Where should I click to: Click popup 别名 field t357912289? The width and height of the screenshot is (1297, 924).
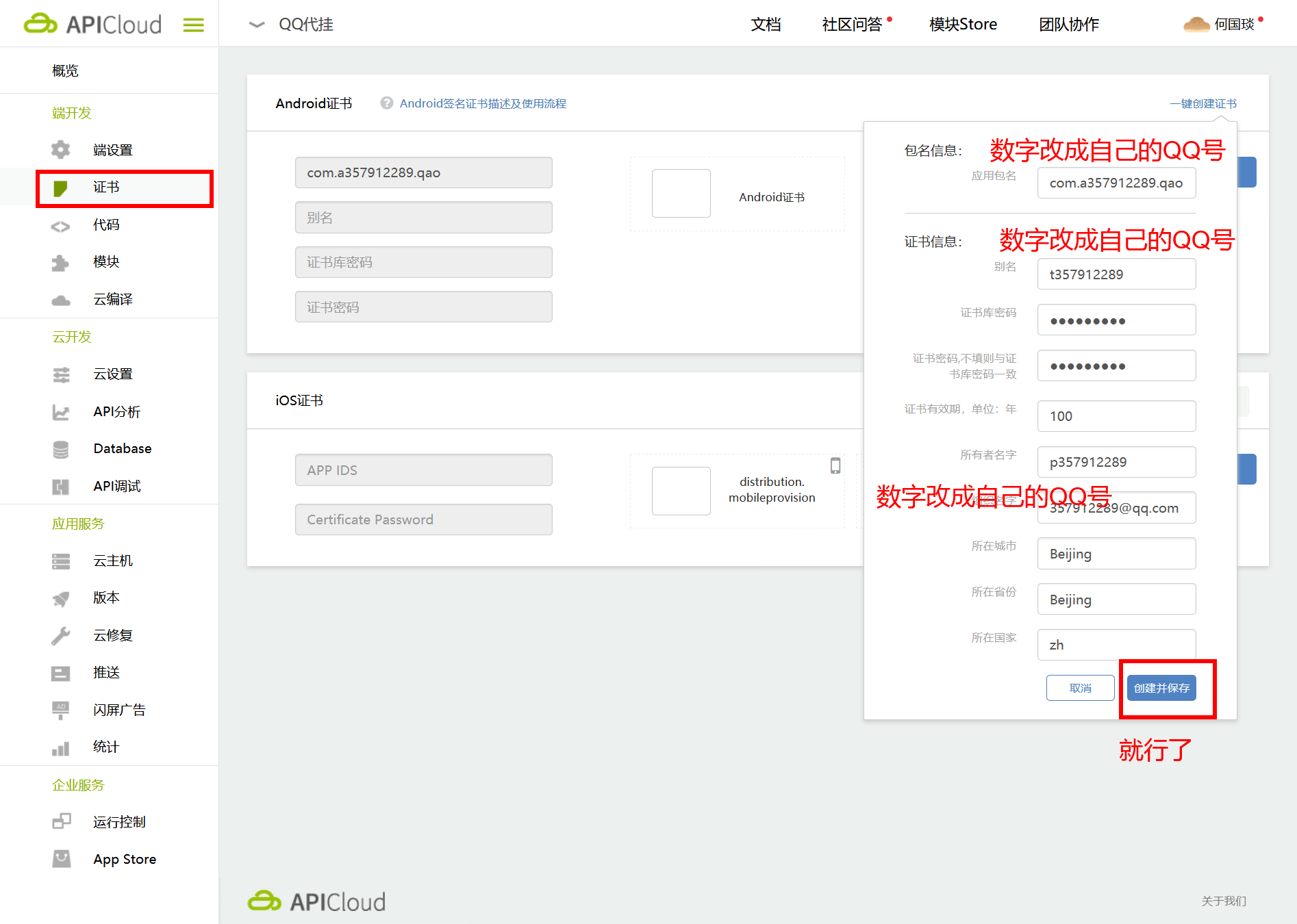coord(1117,274)
